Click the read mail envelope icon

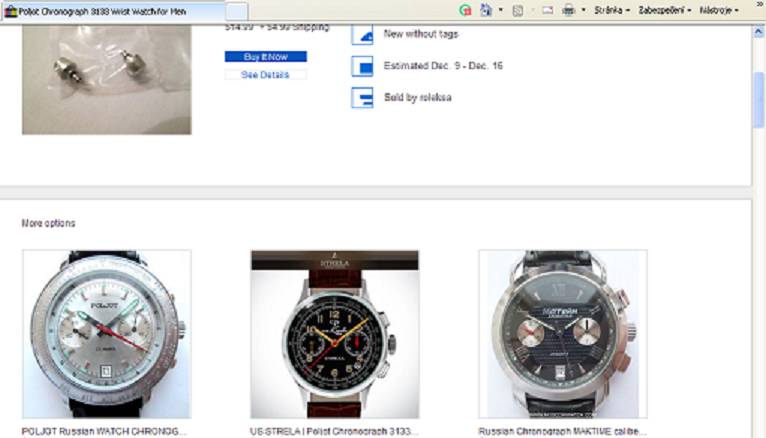click(x=548, y=9)
